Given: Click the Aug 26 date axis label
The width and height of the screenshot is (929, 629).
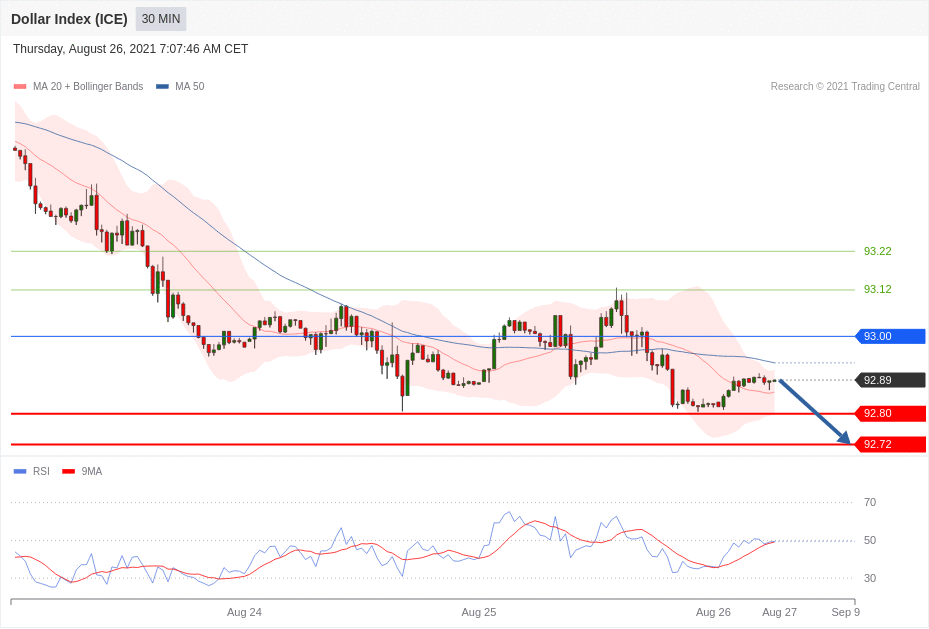Looking at the screenshot, I should point(713,612).
